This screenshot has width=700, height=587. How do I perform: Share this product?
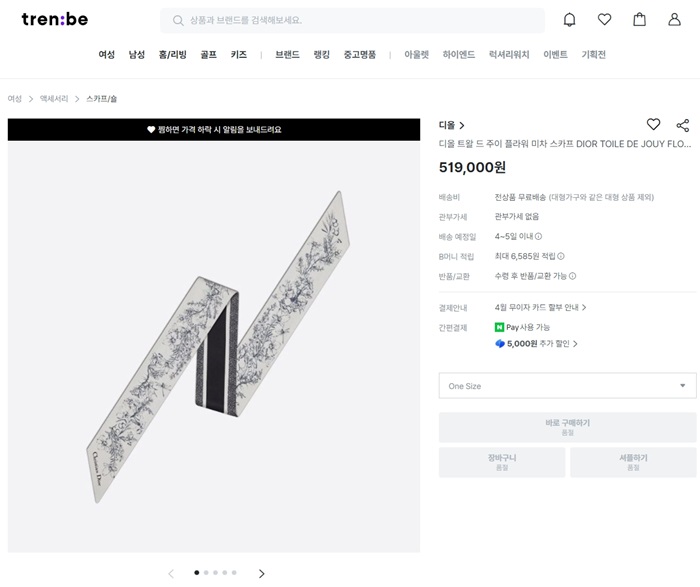pyautogui.click(x=683, y=125)
